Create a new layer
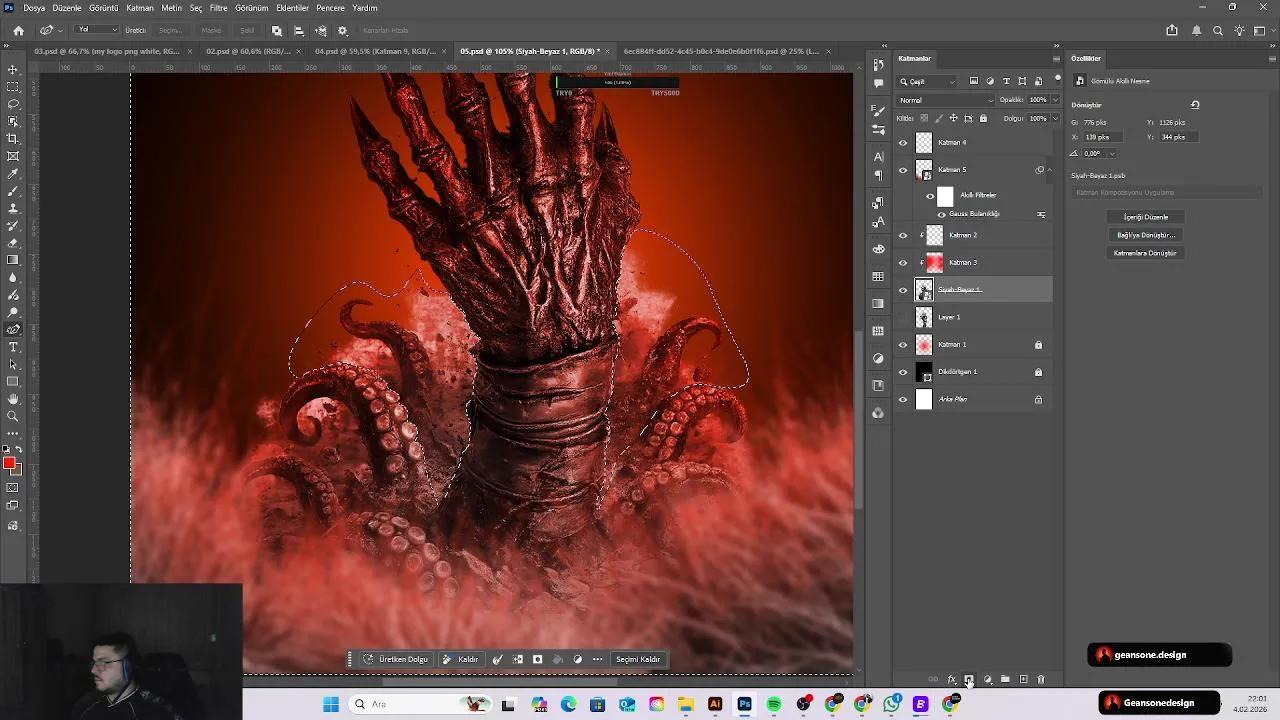Viewport: 1280px width, 720px height. click(1023, 680)
